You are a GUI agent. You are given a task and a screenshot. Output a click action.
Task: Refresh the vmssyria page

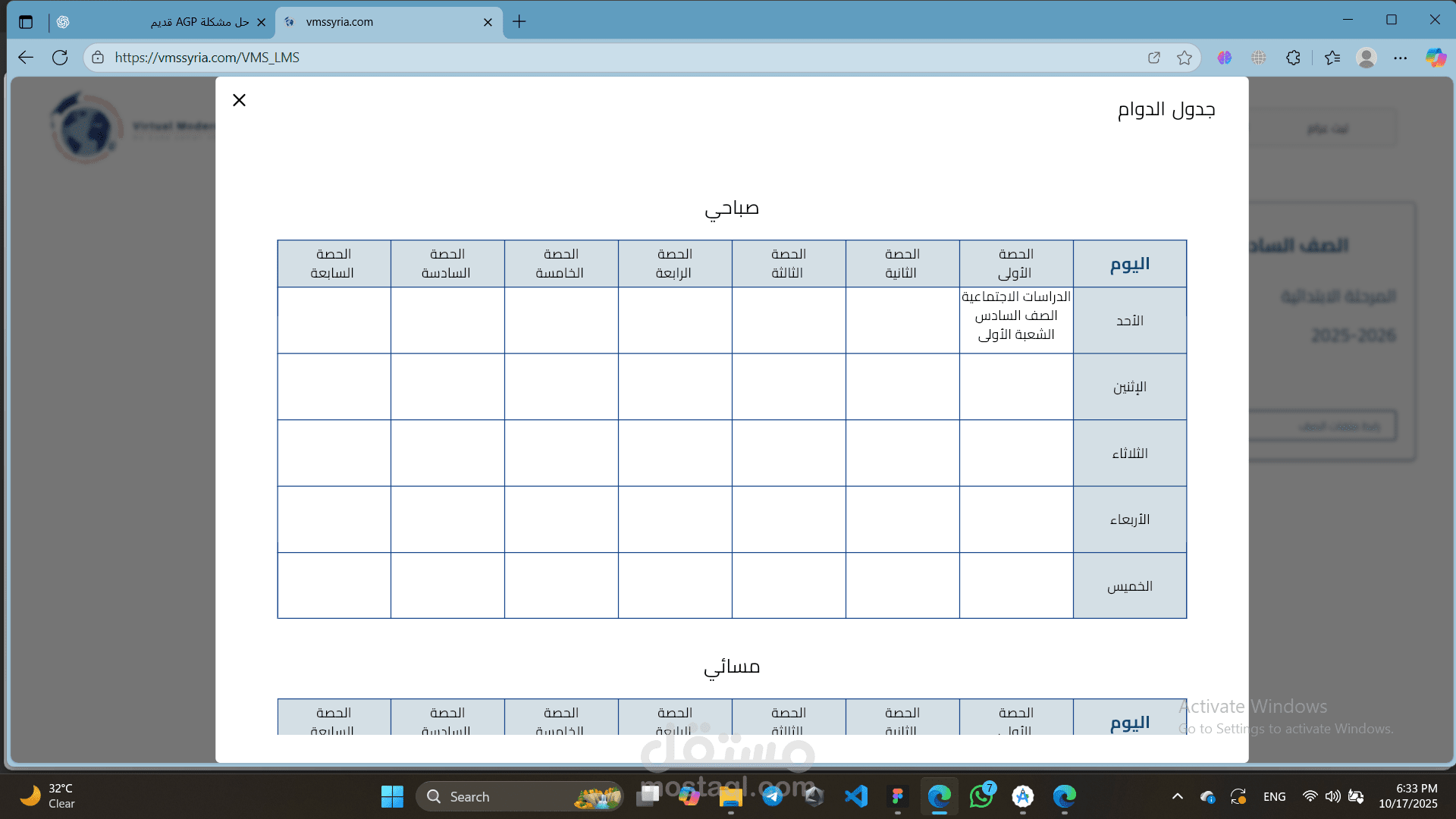coord(60,58)
